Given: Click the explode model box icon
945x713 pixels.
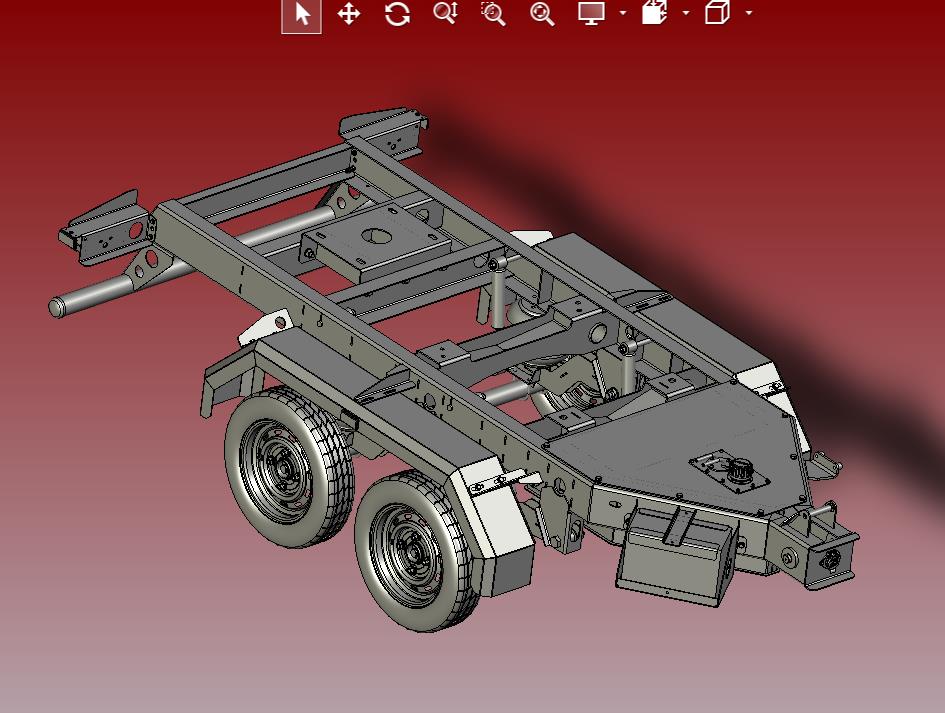Looking at the screenshot, I should click(x=655, y=13).
